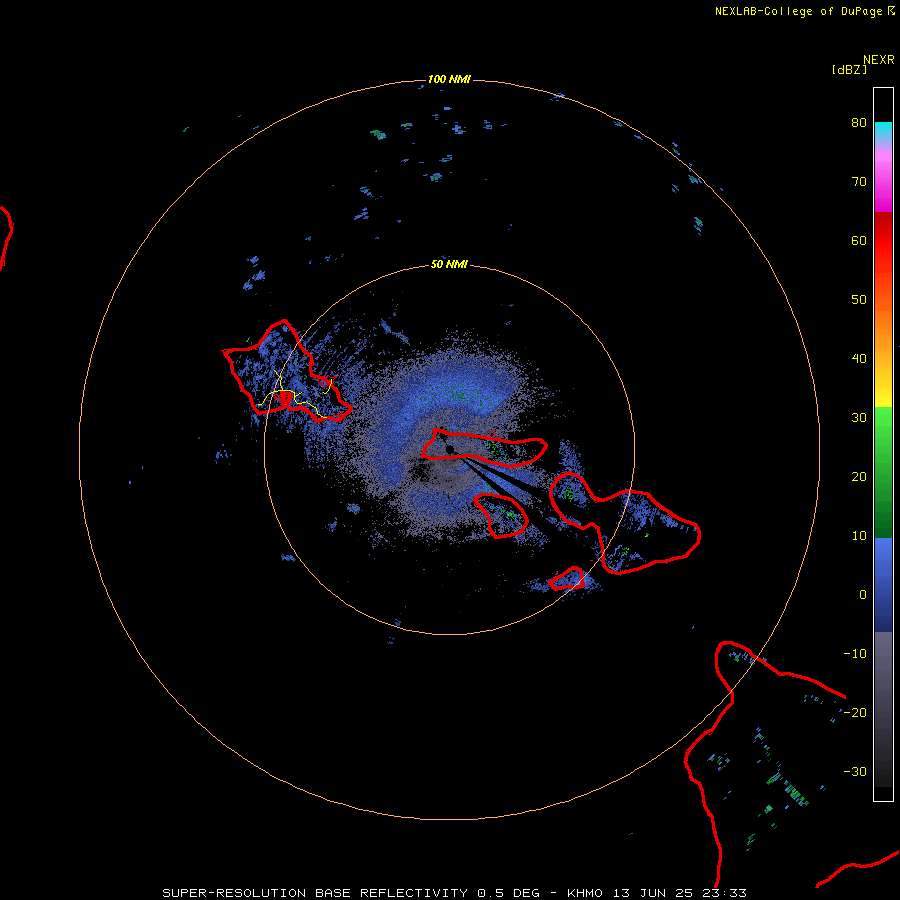Click the 30 dBZ scale value
The width and height of the screenshot is (900, 900).
click(x=859, y=418)
